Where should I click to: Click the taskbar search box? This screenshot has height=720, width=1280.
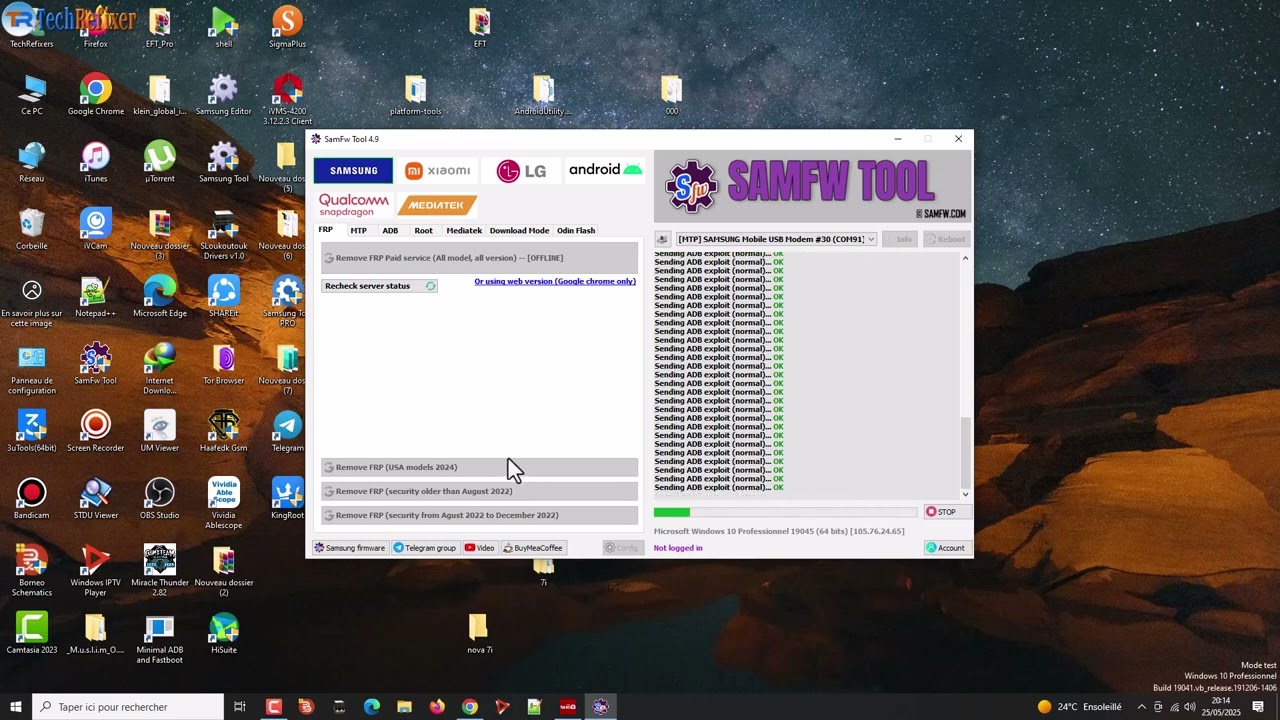coord(128,707)
